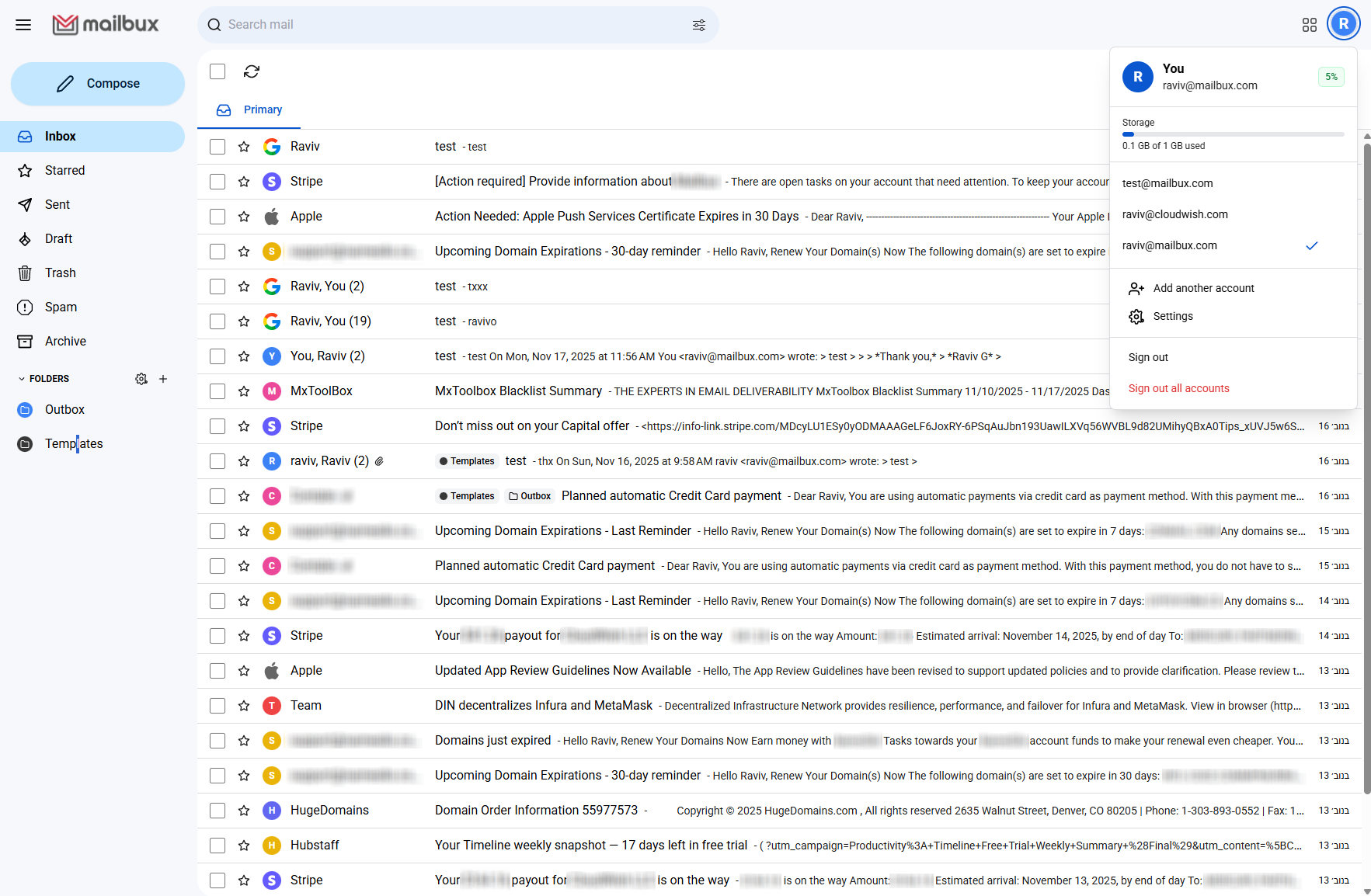Viewport: 1371px width, 896px height.
Task: Refresh the inbox mail list
Action: pos(252,71)
